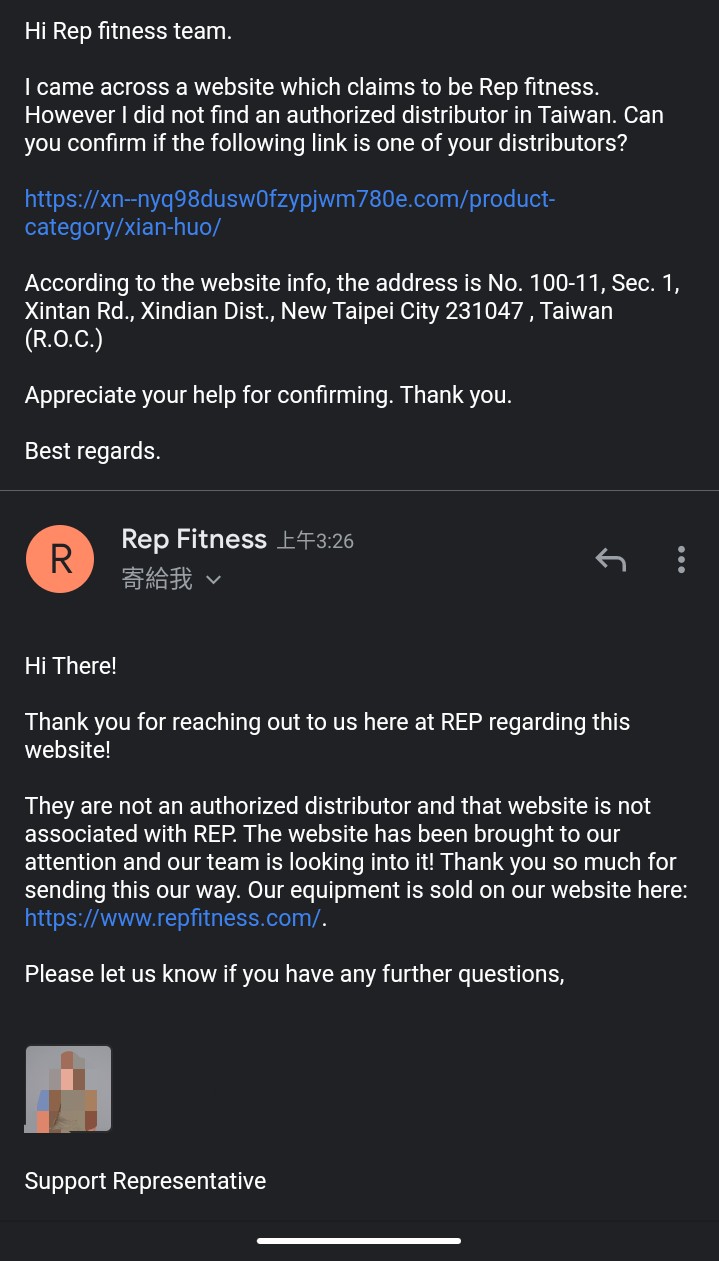Tap the divider line between messages
Viewport: 719px width, 1261px height.
pyautogui.click(x=359, y=490)
